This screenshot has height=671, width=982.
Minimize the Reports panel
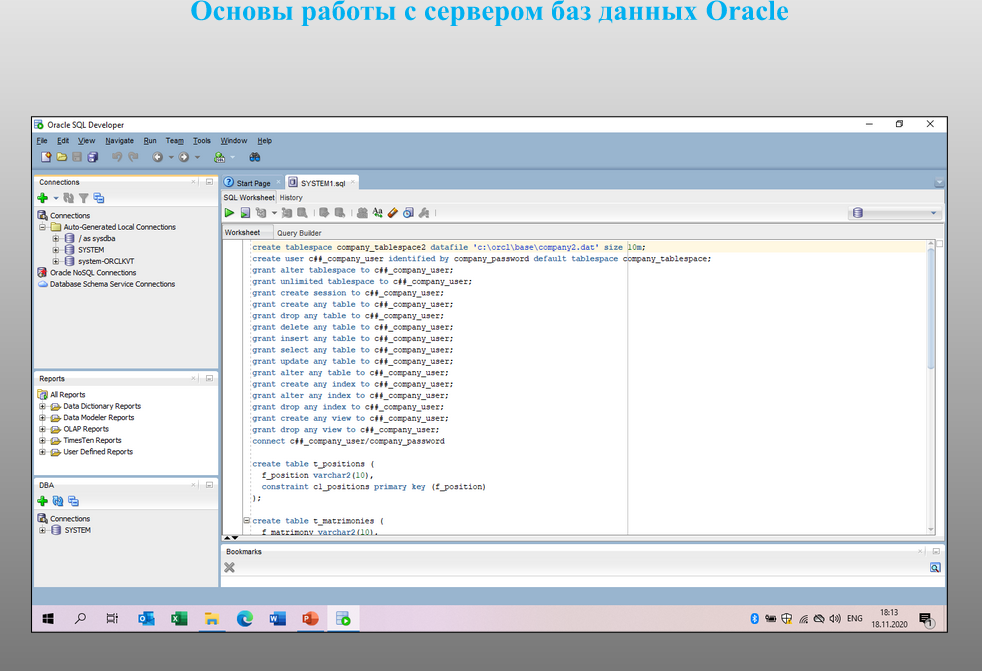click(x=209, y=378)
